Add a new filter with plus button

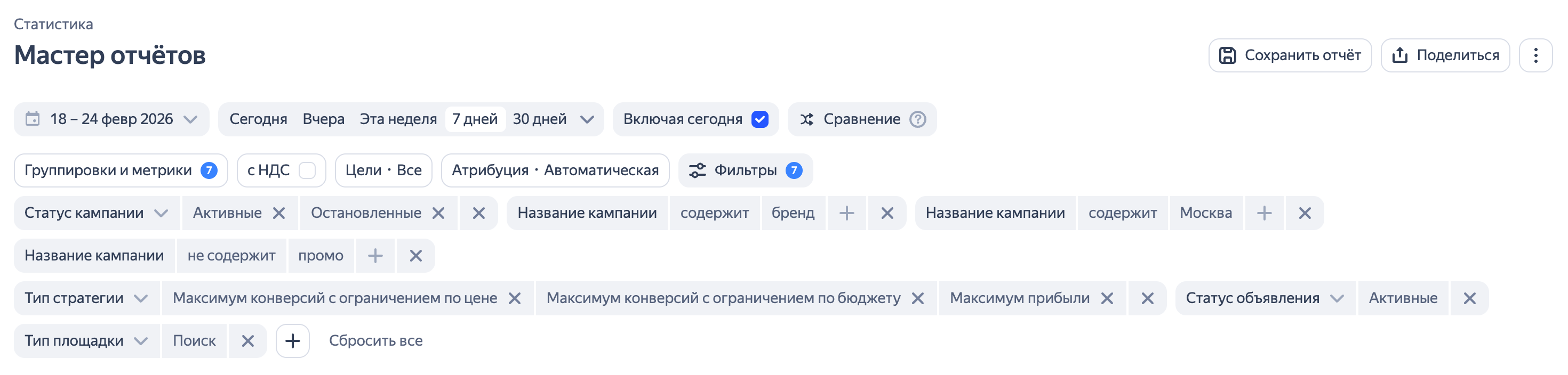[x=293, y=341]
